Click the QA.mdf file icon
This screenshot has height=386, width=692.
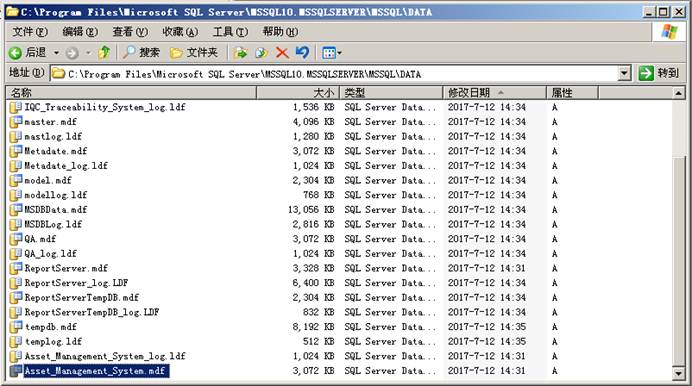click(16, 239)
